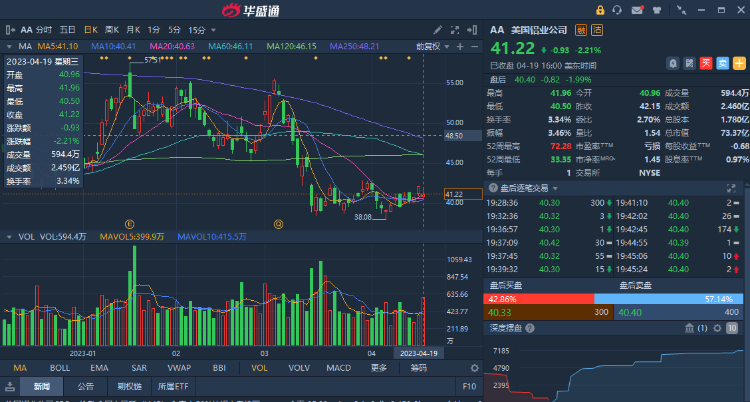Expand the chart to fullscreen
The image size is (750, 402).
455,30
